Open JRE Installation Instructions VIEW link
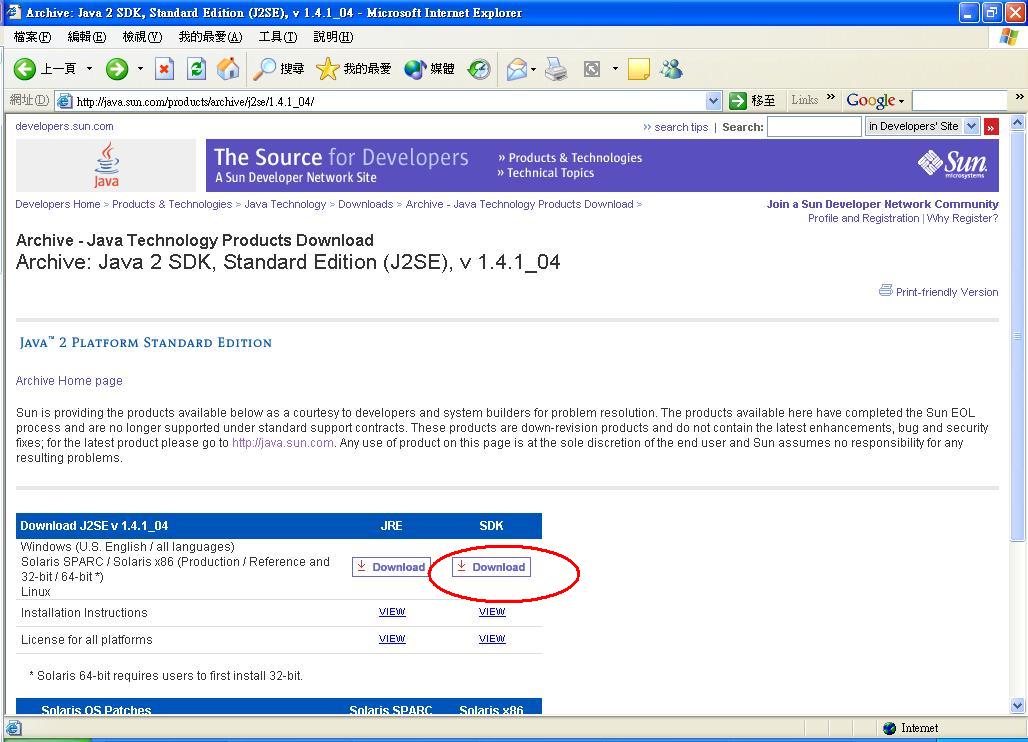The height and width of the screenshot is (742, 1028). 392,612
